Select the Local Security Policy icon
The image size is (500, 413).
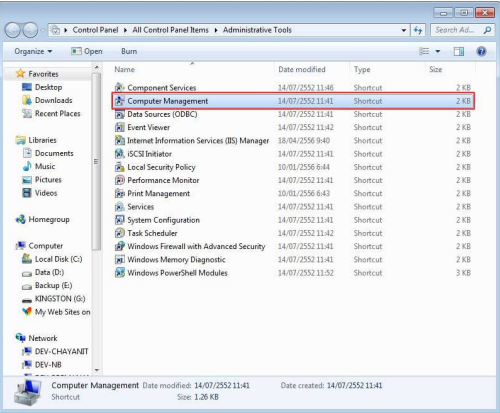[x=120, y=167]
